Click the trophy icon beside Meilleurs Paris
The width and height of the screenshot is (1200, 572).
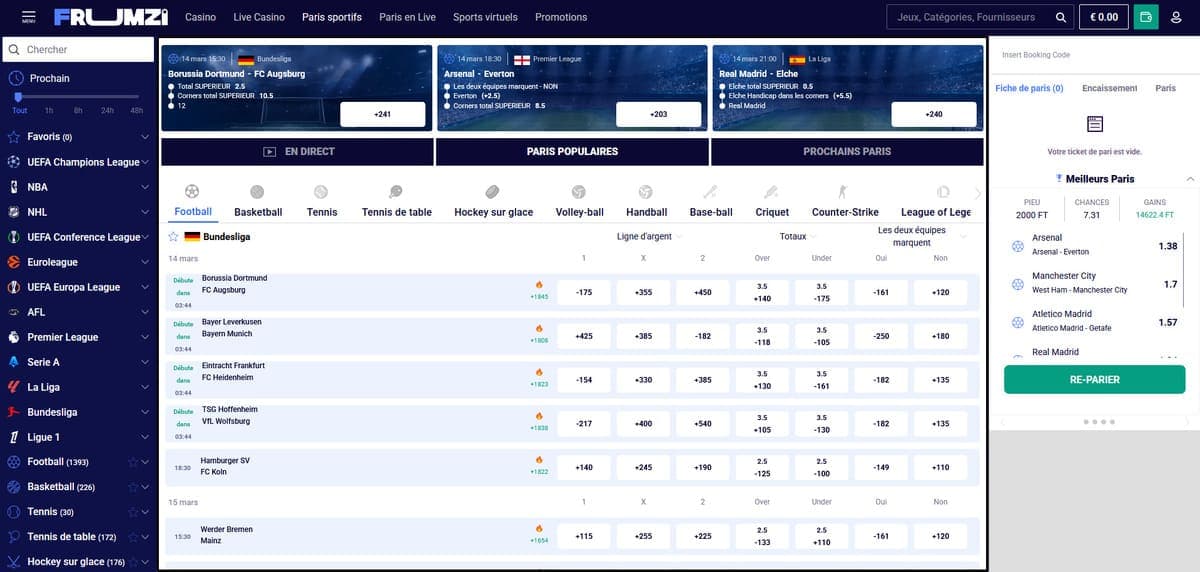pos(1059,178)
